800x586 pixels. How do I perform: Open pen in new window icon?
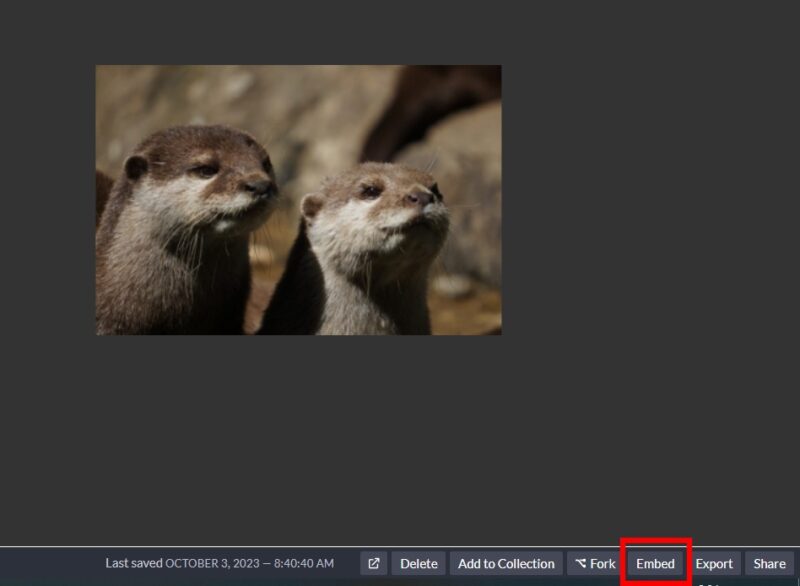point(373,563)
